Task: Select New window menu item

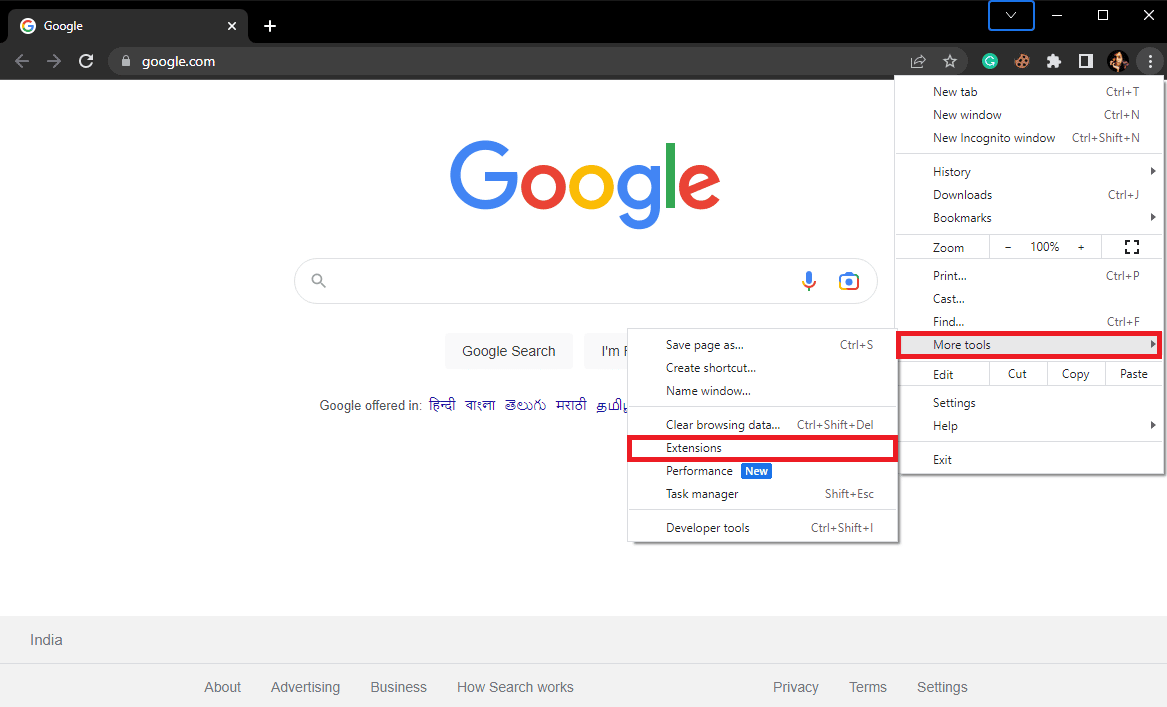Action: pyautogui.click(x=1030, y=115)
